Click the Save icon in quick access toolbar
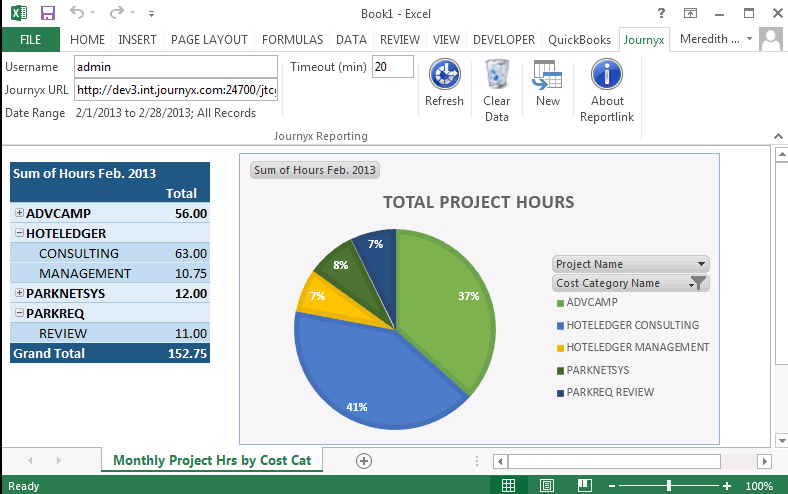Screen dimensions: 788x494 pos(48,13)
